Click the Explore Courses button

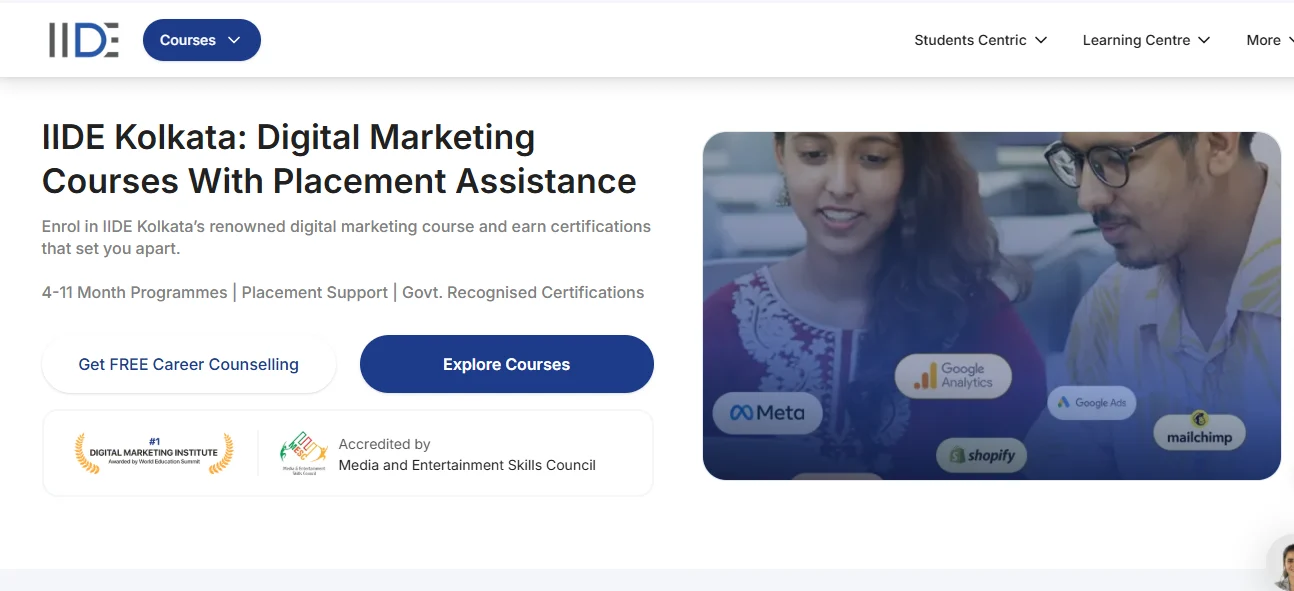506,364
